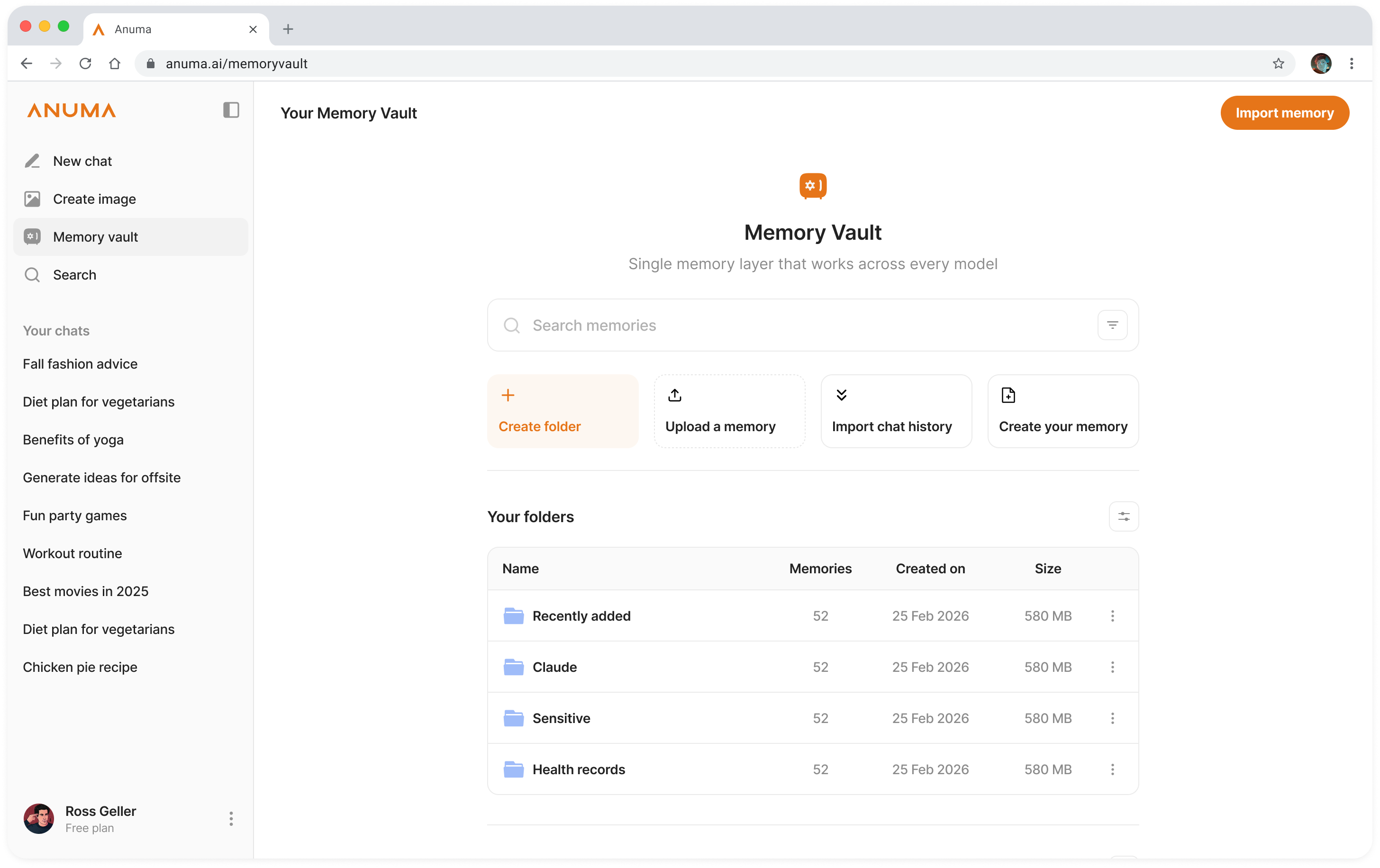
Task: Open folder view settings sliders icon
Action: coord(1123,516)
